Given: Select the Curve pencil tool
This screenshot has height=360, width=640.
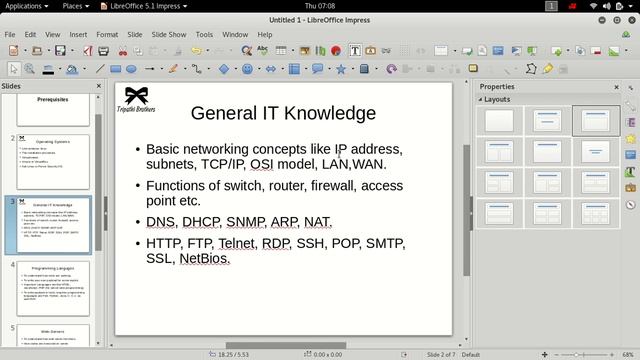Looking at the screenshot, I should [x=173, y=69].
